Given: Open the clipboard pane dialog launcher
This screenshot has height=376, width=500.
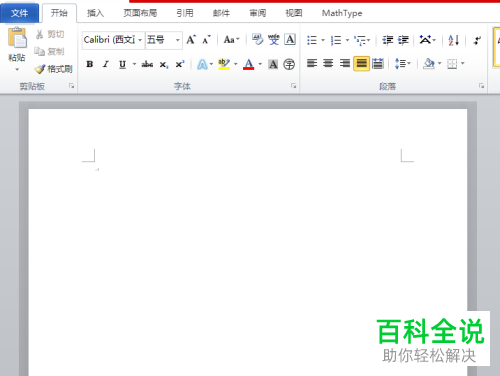Looking at the screenshot, I should [71, 86].
